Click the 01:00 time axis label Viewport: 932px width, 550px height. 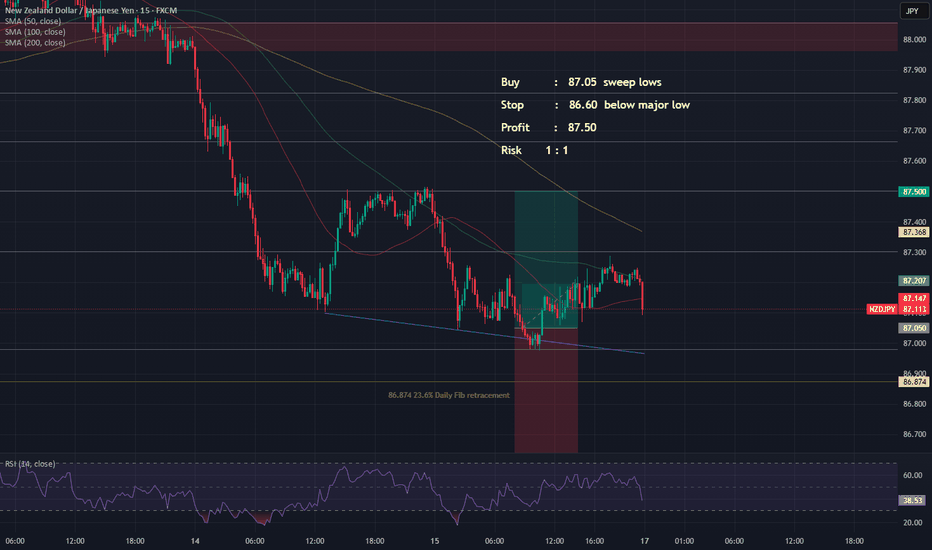684,540
